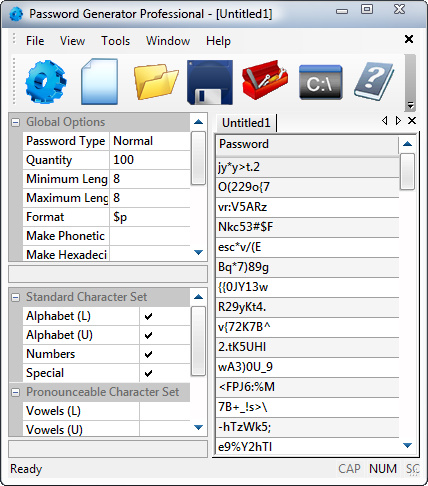428x486 pixels.
Task: Click the Password column header
Action: coord(307,144)
